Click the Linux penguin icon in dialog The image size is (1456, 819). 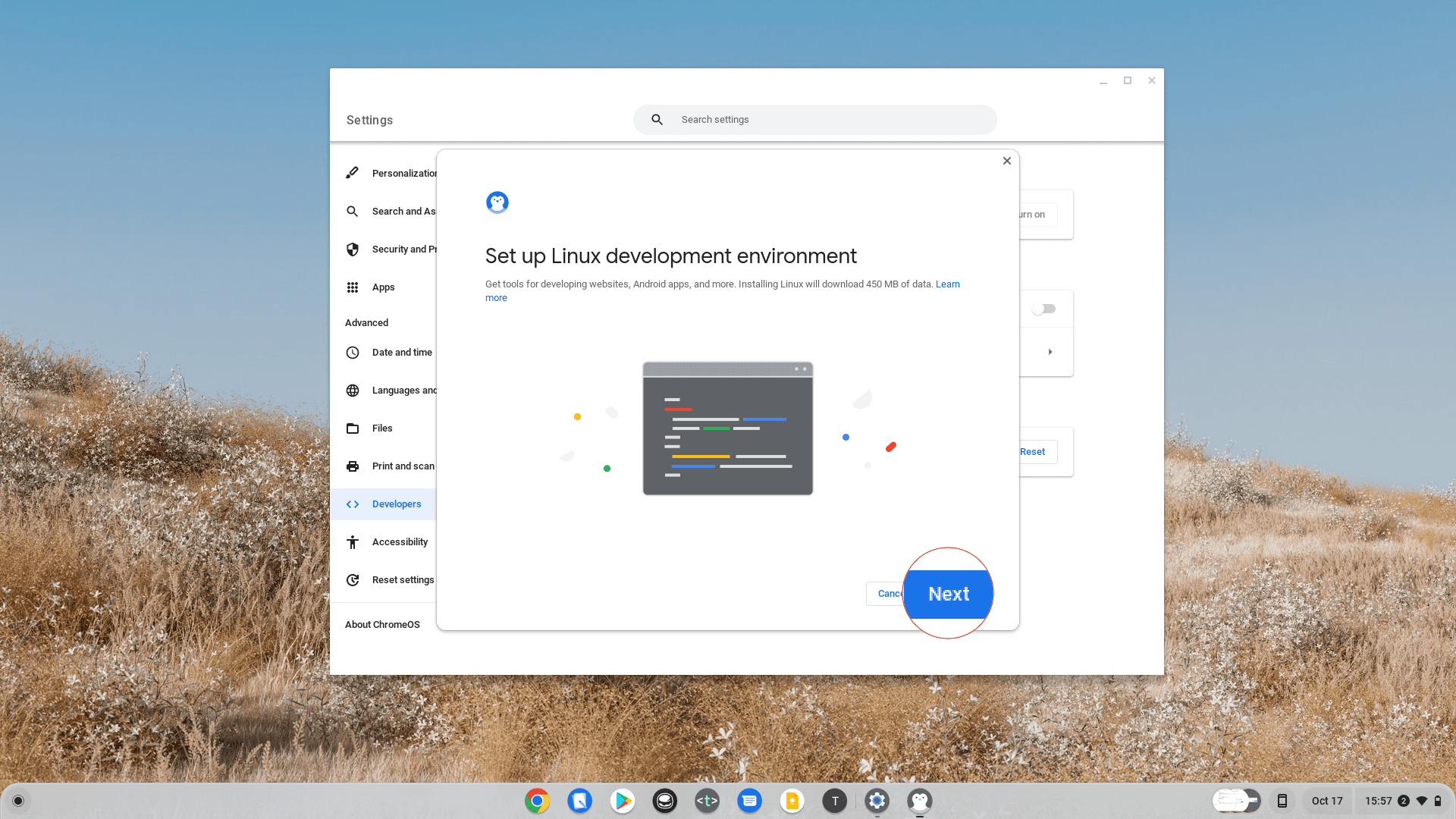pyautogui.click(x=497, y=202)
